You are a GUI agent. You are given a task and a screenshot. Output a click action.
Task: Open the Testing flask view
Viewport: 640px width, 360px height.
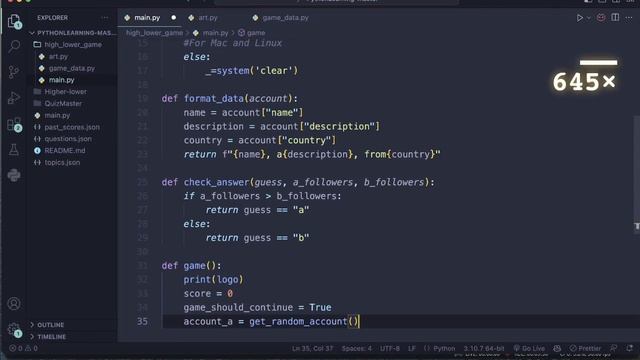[x=14, y=150]
